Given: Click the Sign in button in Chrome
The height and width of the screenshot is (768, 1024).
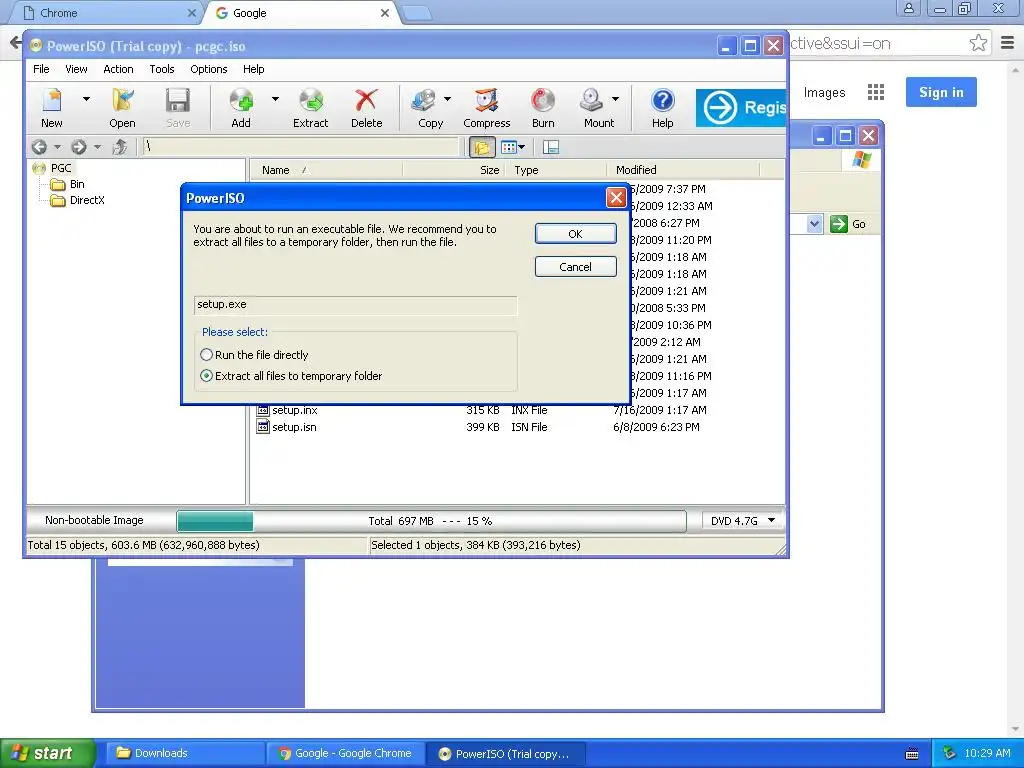Looking at the screenshot, I should pos(941,92).
